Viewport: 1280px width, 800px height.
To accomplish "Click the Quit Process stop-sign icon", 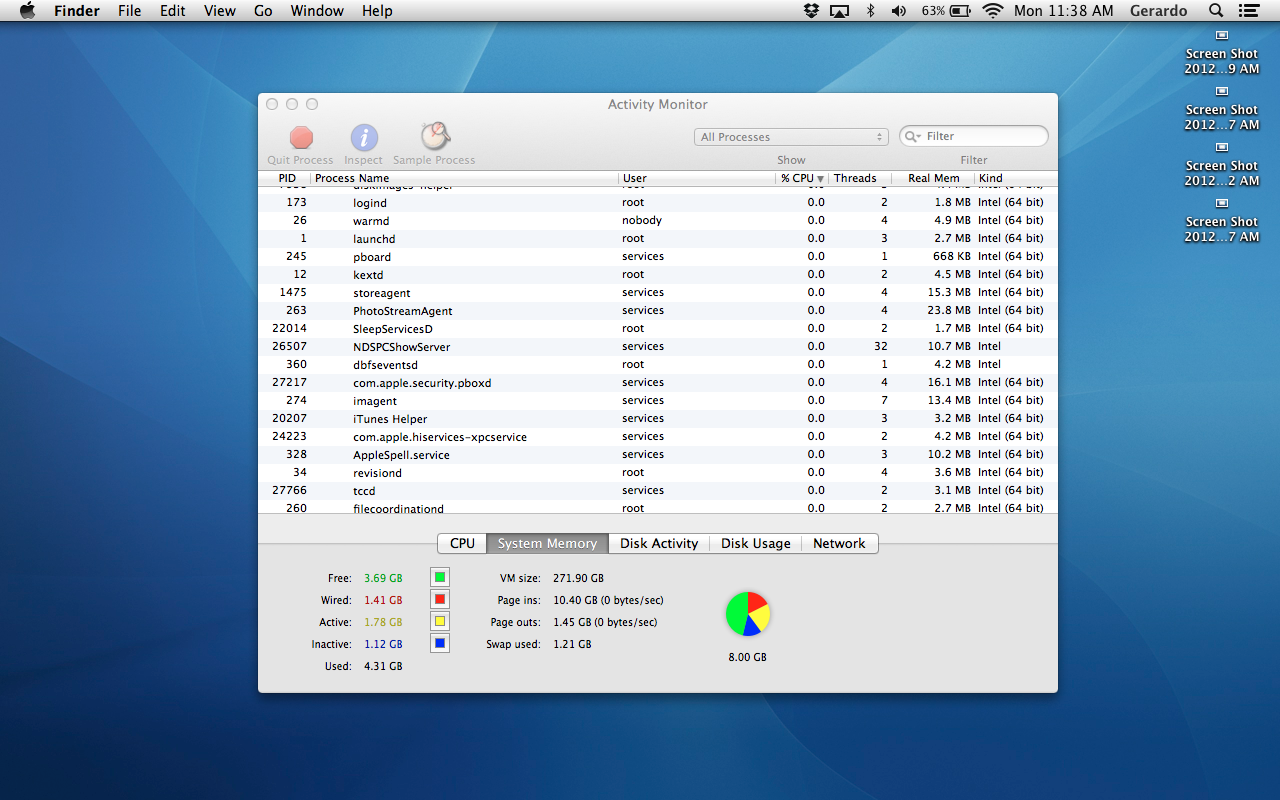I will pyautogui.click(x=301, y=138).
